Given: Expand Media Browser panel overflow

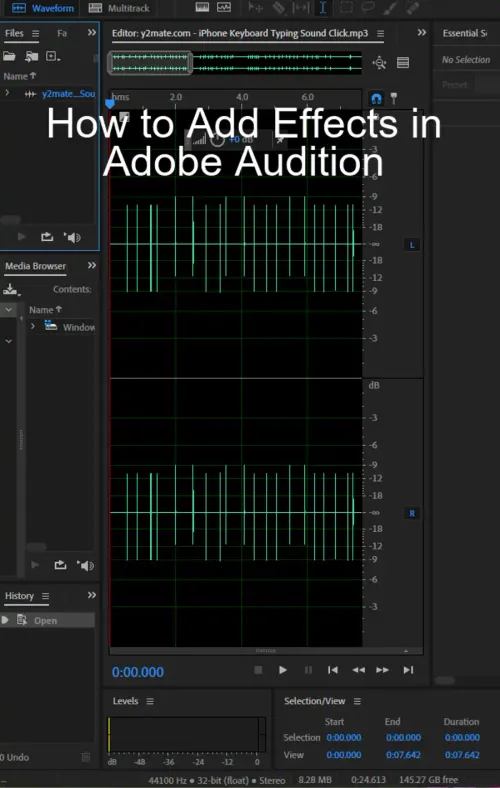Looking at the screenshot, I should click(x=91, y=265).
